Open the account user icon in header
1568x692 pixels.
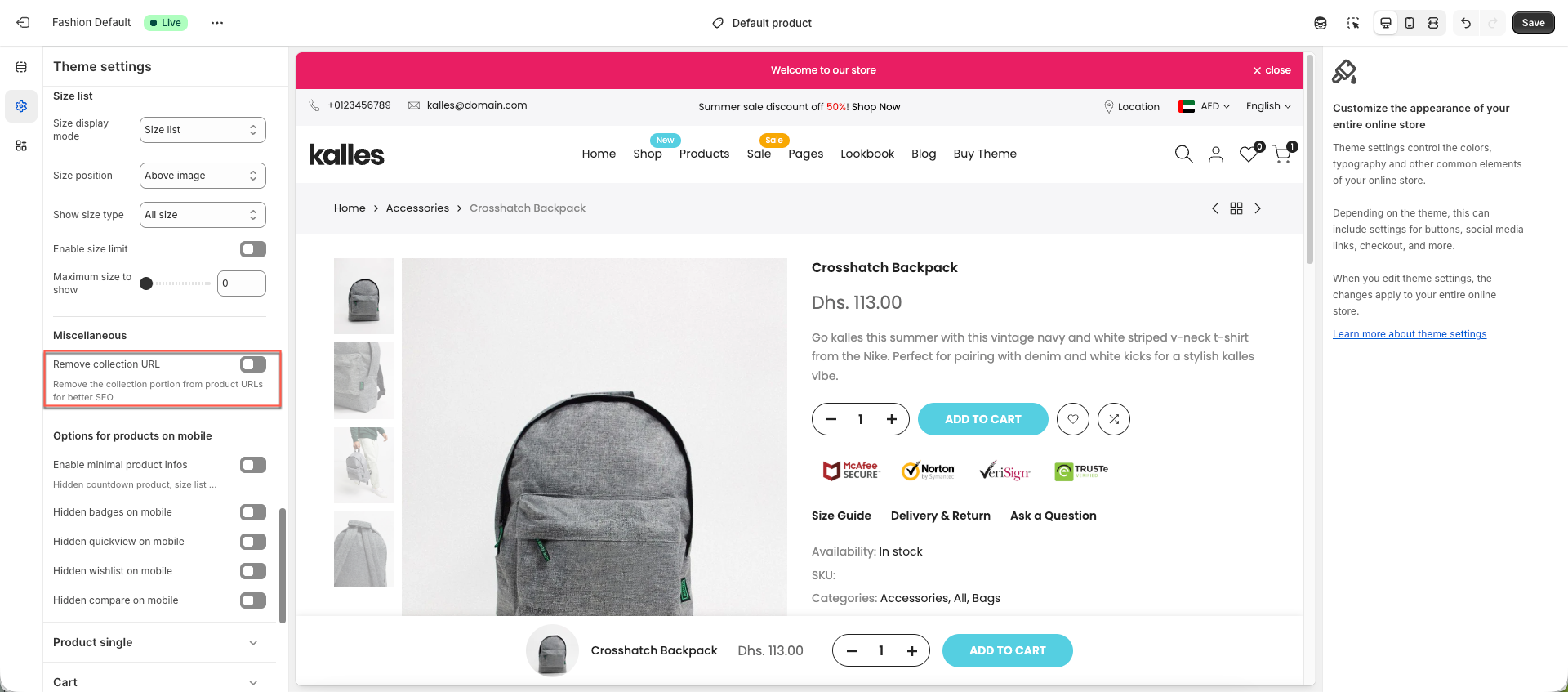point(1216,154)
